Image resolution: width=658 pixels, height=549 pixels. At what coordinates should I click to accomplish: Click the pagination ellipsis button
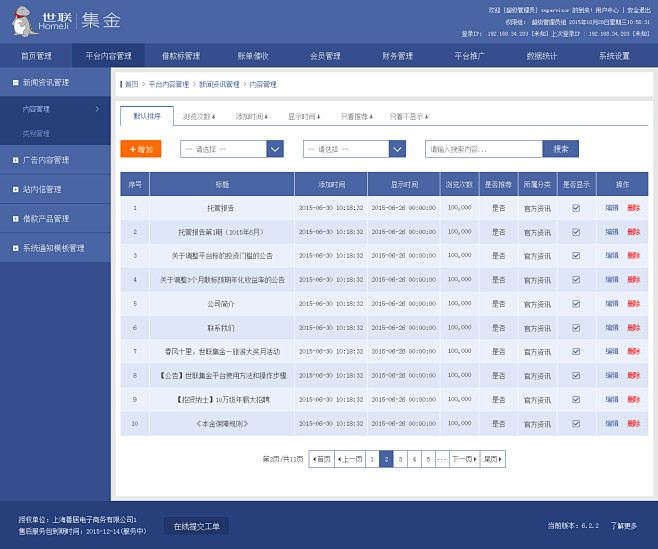[442, 459]
